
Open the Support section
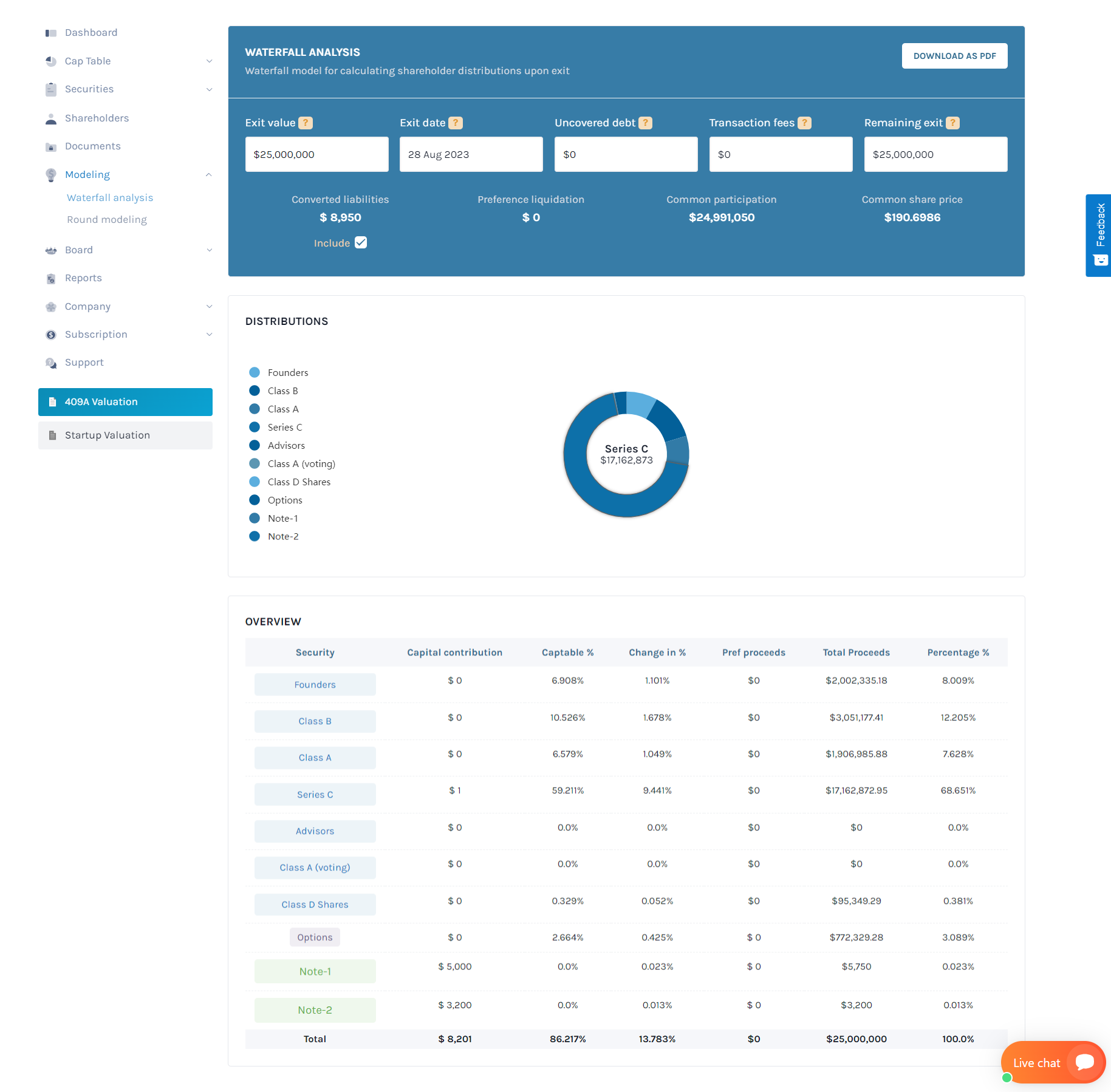click(84, 362)
